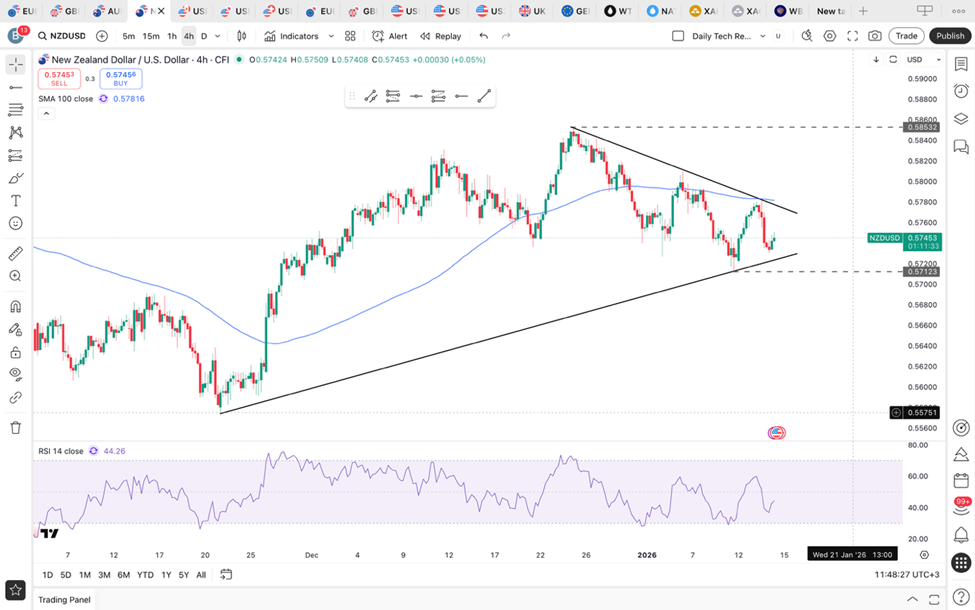Select the zoom-in tool
The height and width of the screenshot is (610, 975).
tap(16, 276)
